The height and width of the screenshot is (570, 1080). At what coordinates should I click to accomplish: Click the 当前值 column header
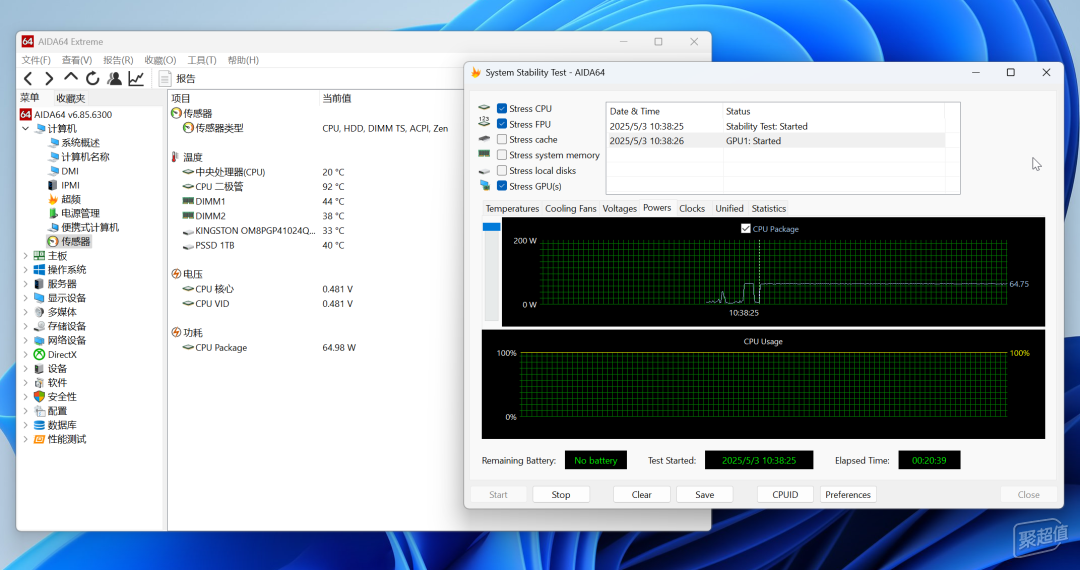tap(337, 98)
